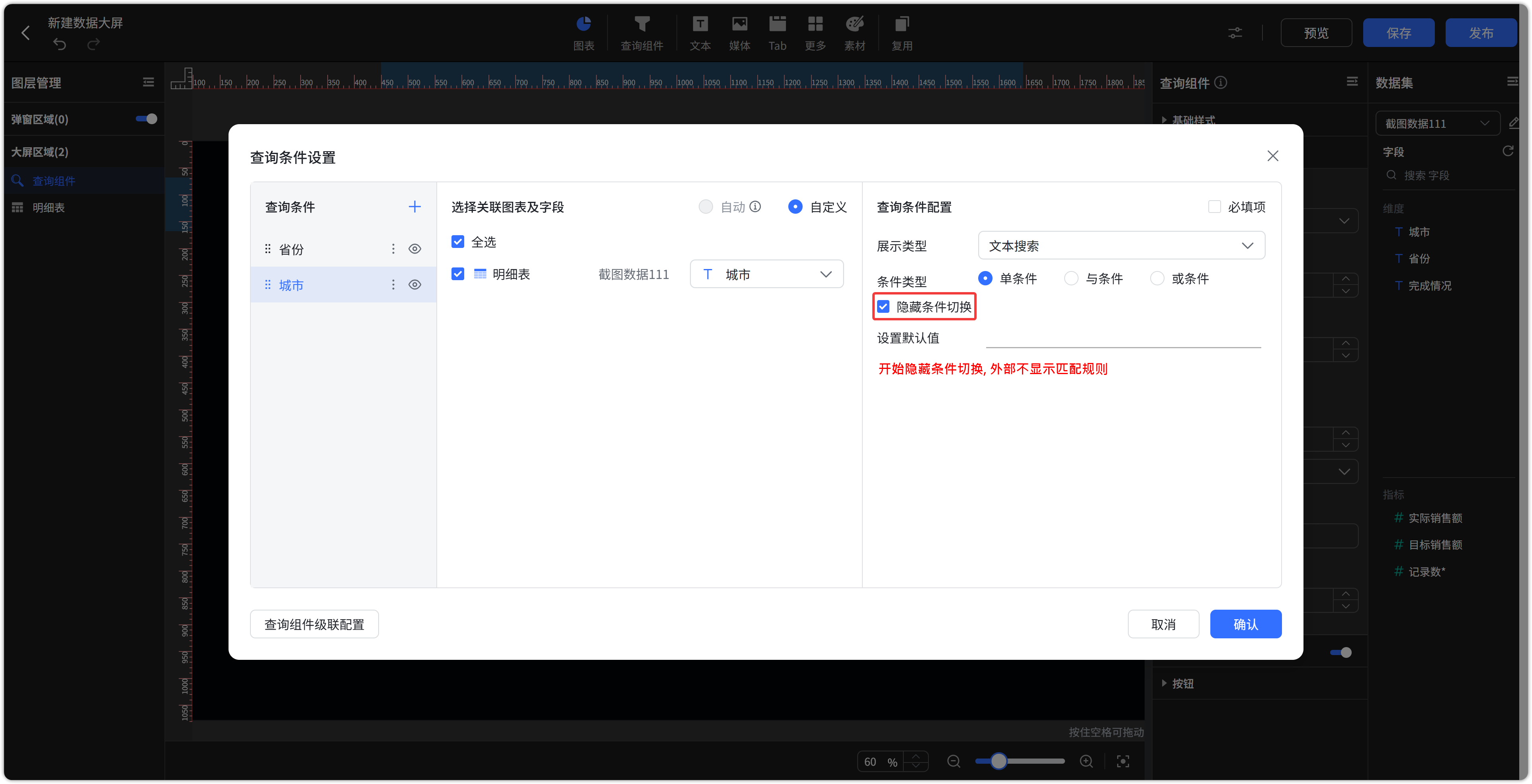The image size is (1532, 784).
Task: Add a new query condition with plus icon
Action: coord(414,206)
